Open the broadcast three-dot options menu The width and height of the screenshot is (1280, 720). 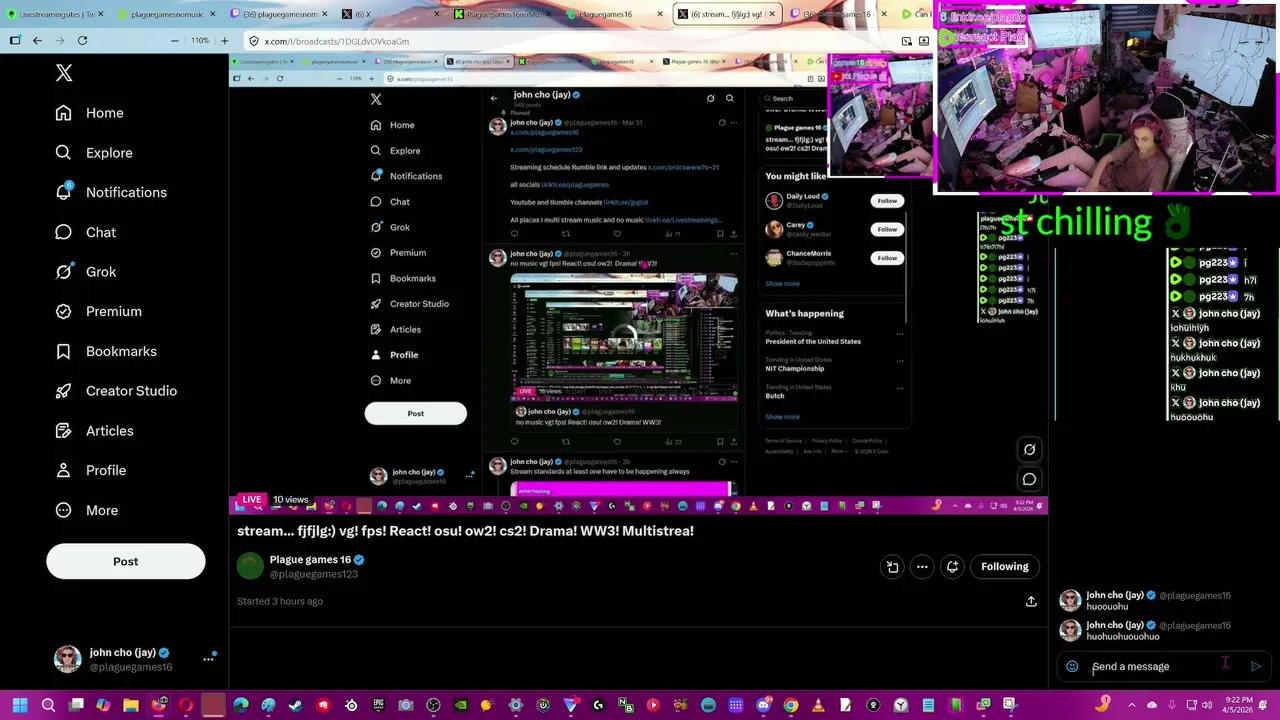tap(922, 567)
